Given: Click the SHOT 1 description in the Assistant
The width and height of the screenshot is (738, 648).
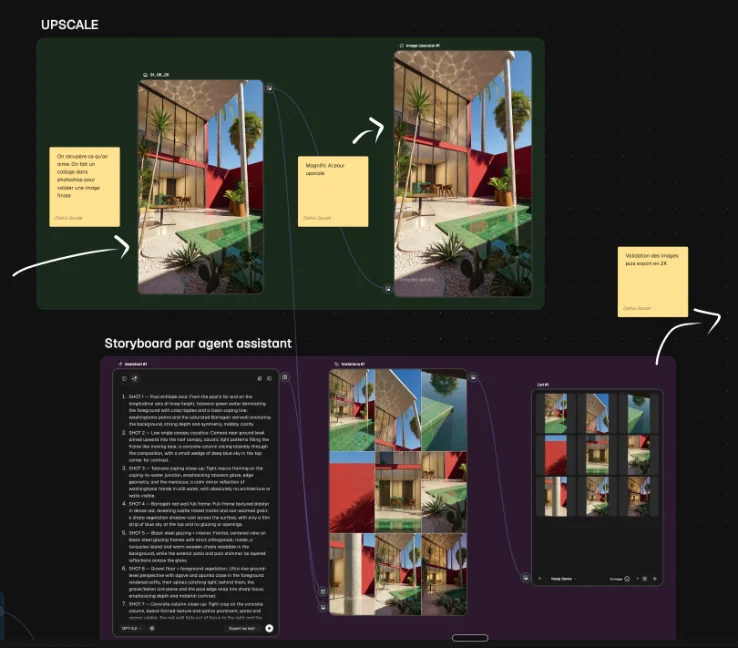Looking at the screenshot, I should [x=199, y=410].
